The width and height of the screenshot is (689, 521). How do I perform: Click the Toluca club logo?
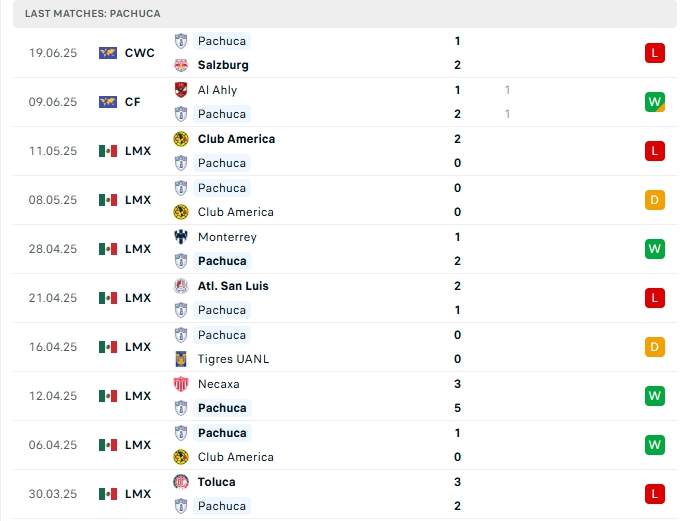pyautogui.click(x=181, y=482)
